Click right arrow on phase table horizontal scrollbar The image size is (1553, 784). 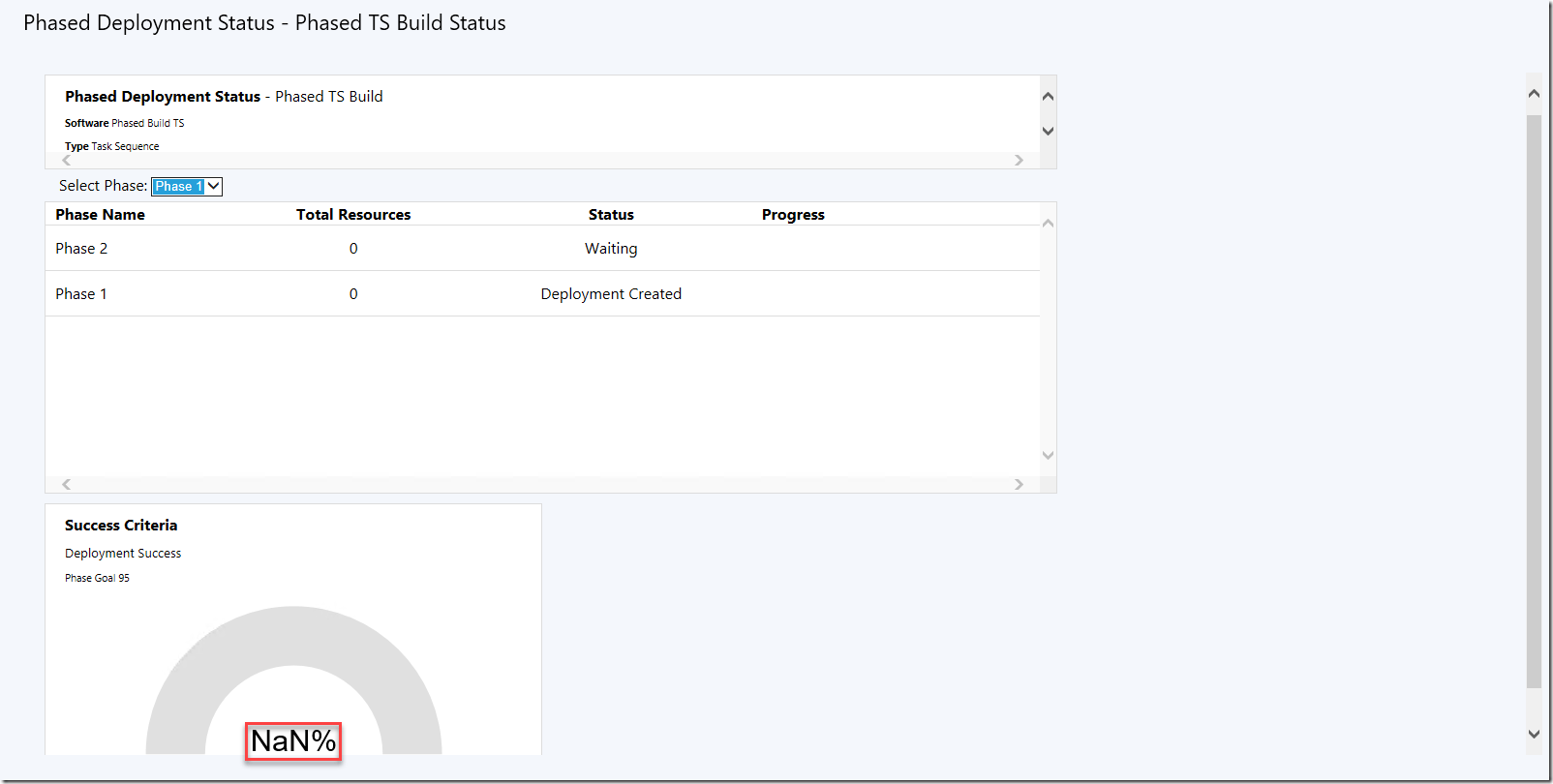pos(1019,484)
